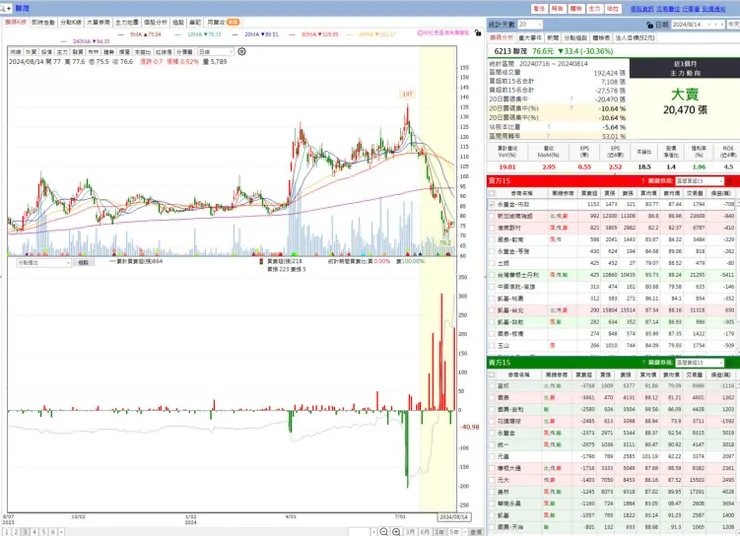Open the 區間買超15 dropdown in 買方15 header
Viewport: 740px width, 536px height.
click(x=699, y=181)
